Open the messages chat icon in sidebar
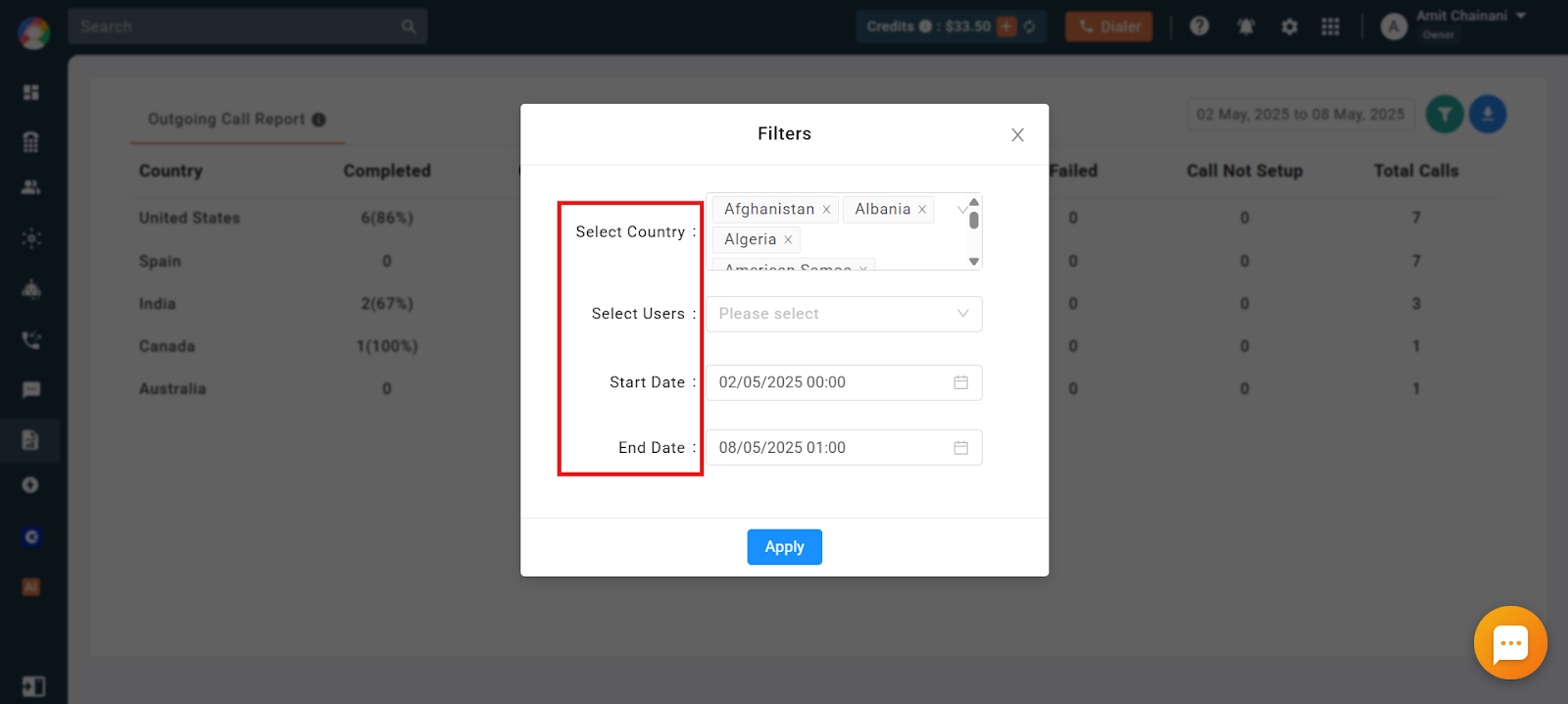 [31, 390]
